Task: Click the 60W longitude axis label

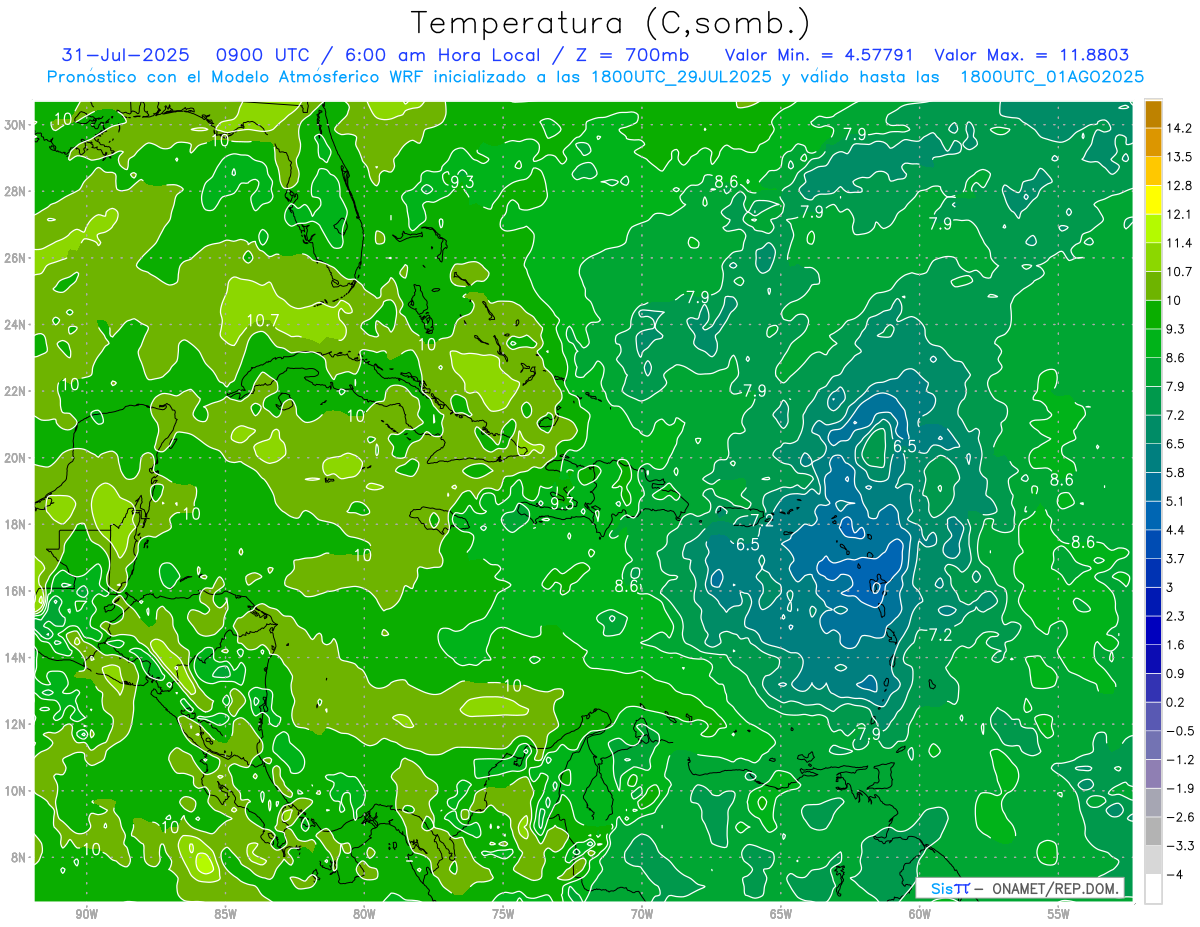Action: pos(920,914)
